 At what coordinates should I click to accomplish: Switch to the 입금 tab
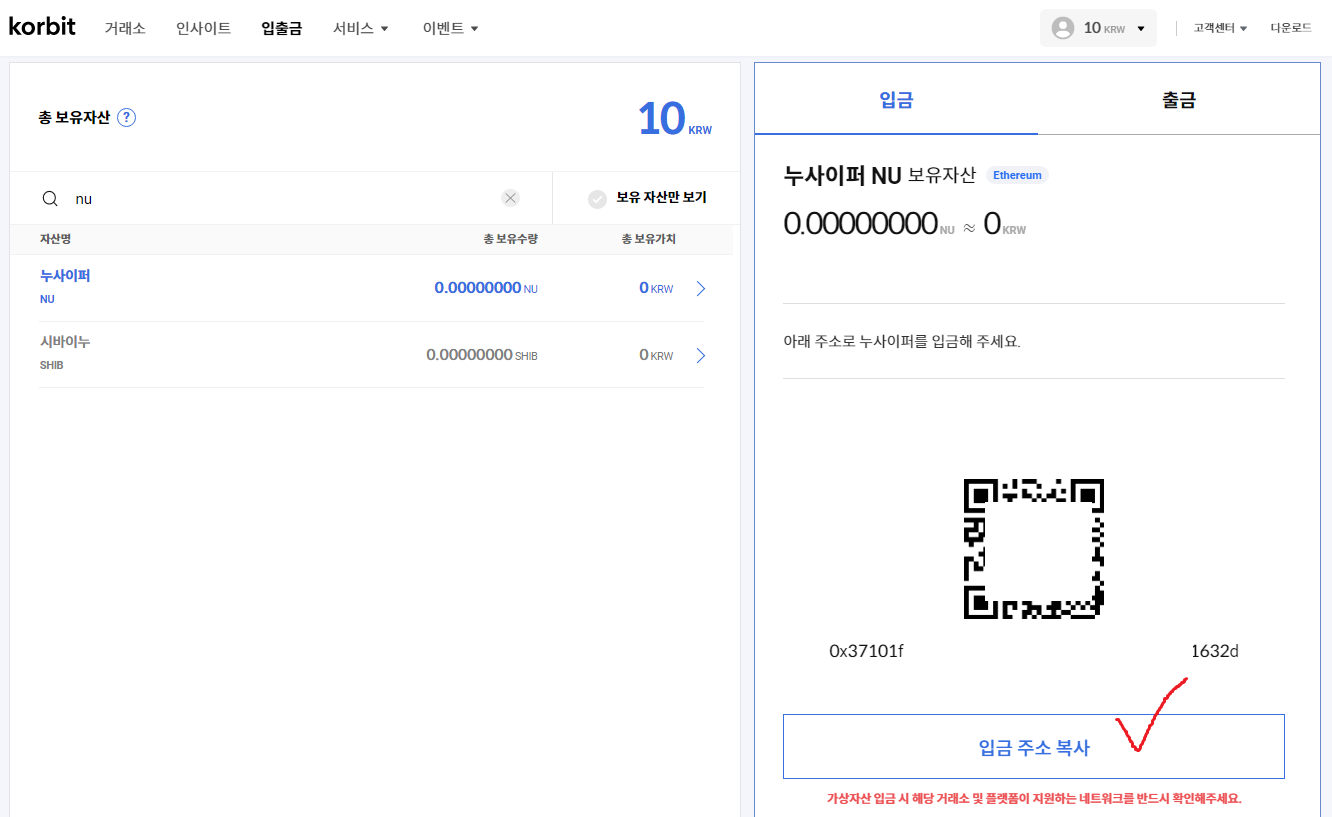pyautogui.click(x=896, y=99)
